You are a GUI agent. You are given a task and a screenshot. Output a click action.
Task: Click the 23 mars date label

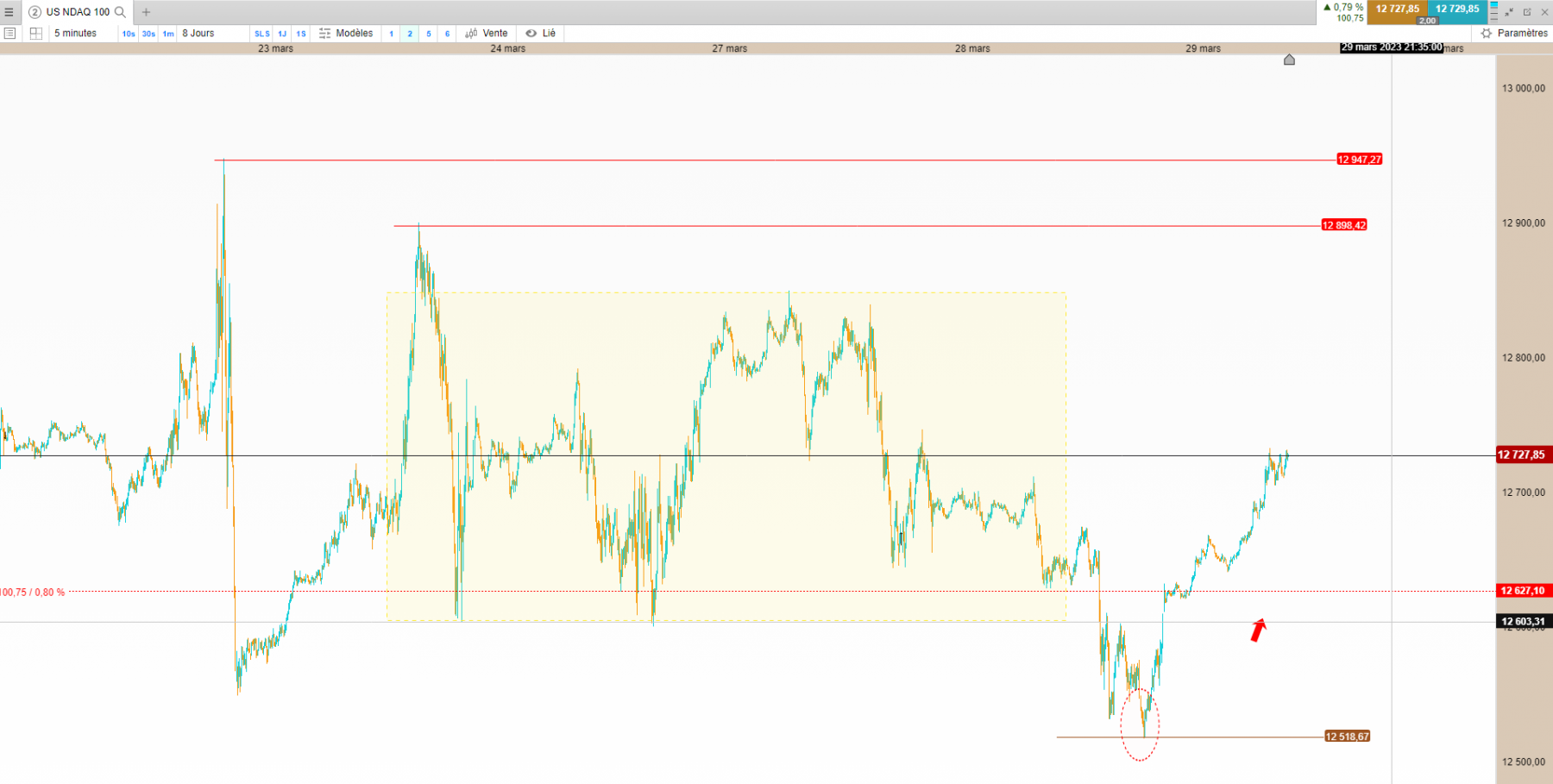click(276, 48)
